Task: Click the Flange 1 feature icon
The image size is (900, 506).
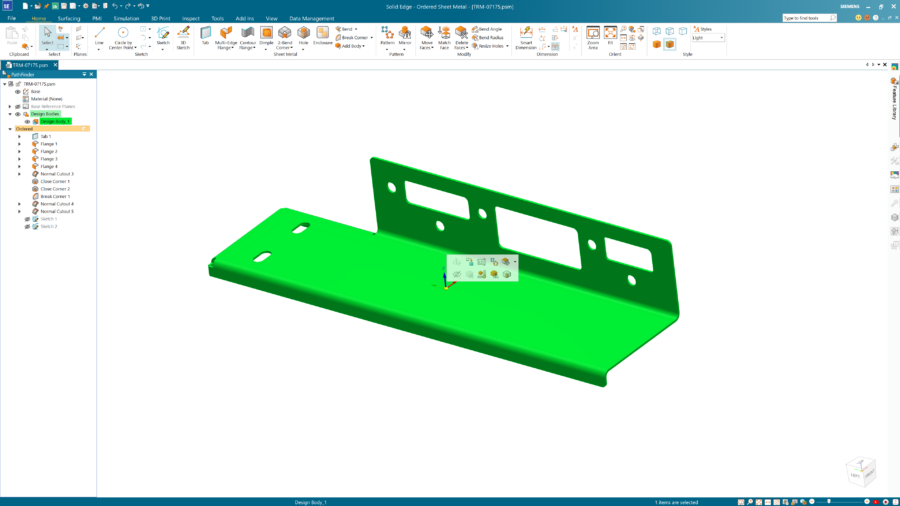Action: pos(35,144)
